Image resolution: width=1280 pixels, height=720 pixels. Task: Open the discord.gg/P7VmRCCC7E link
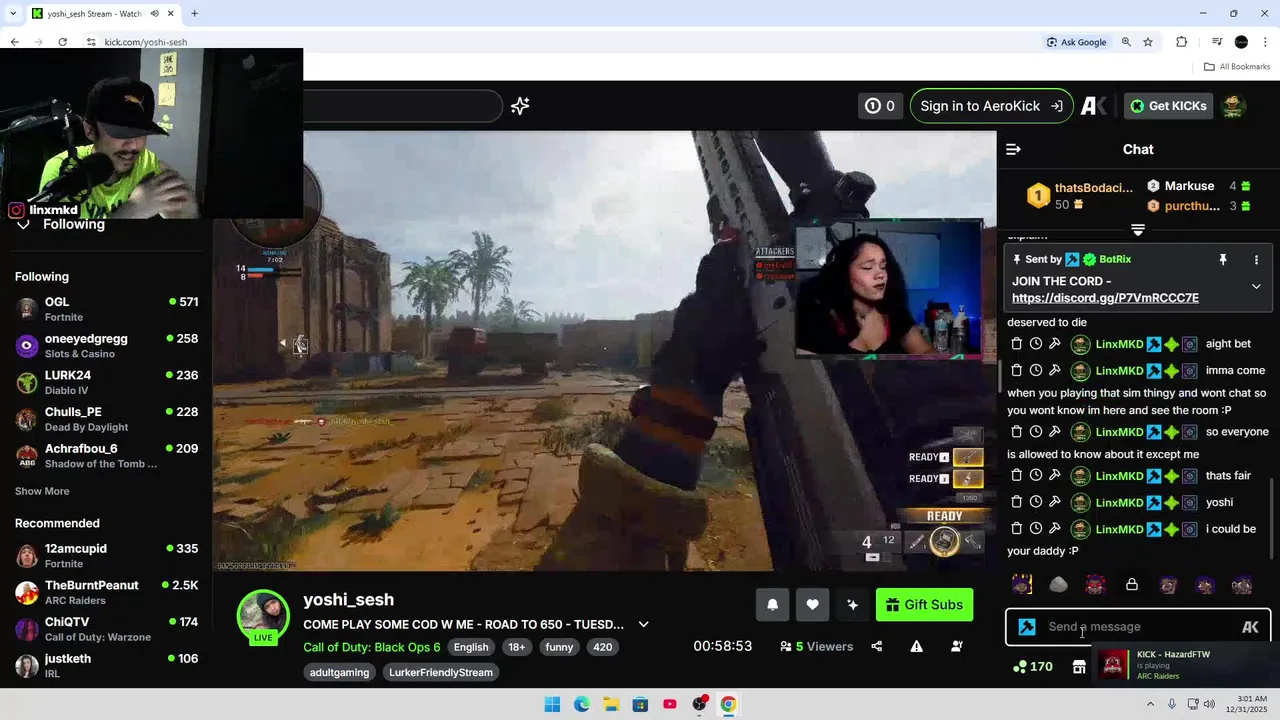pos(1105,298)
